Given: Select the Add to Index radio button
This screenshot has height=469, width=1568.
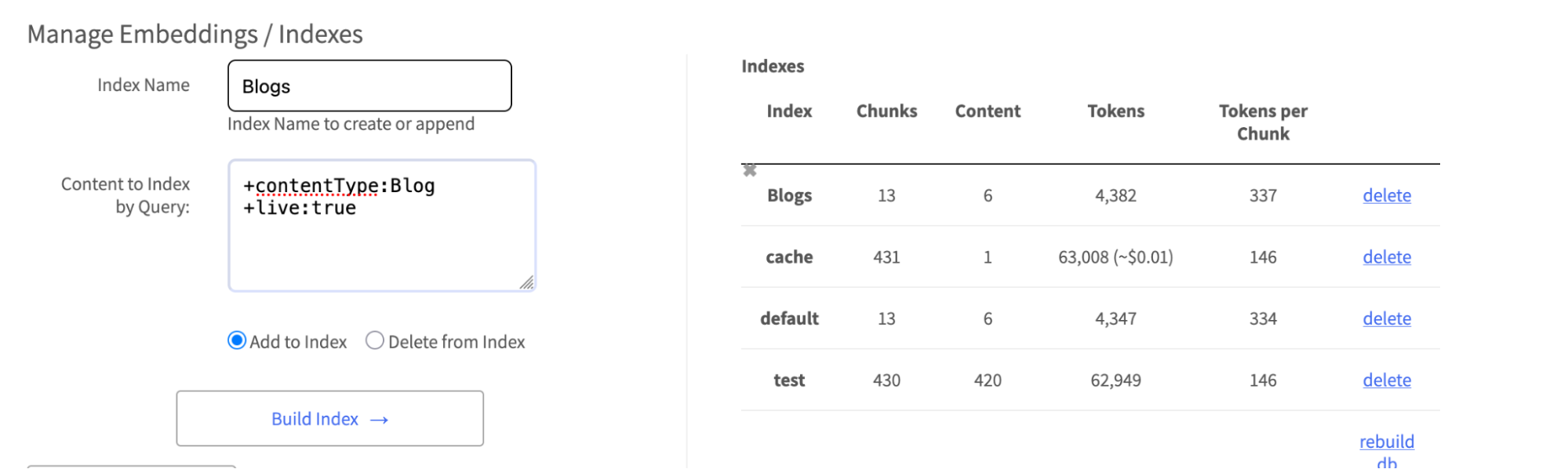Looking at the screenshot, I should pos(237,340).
